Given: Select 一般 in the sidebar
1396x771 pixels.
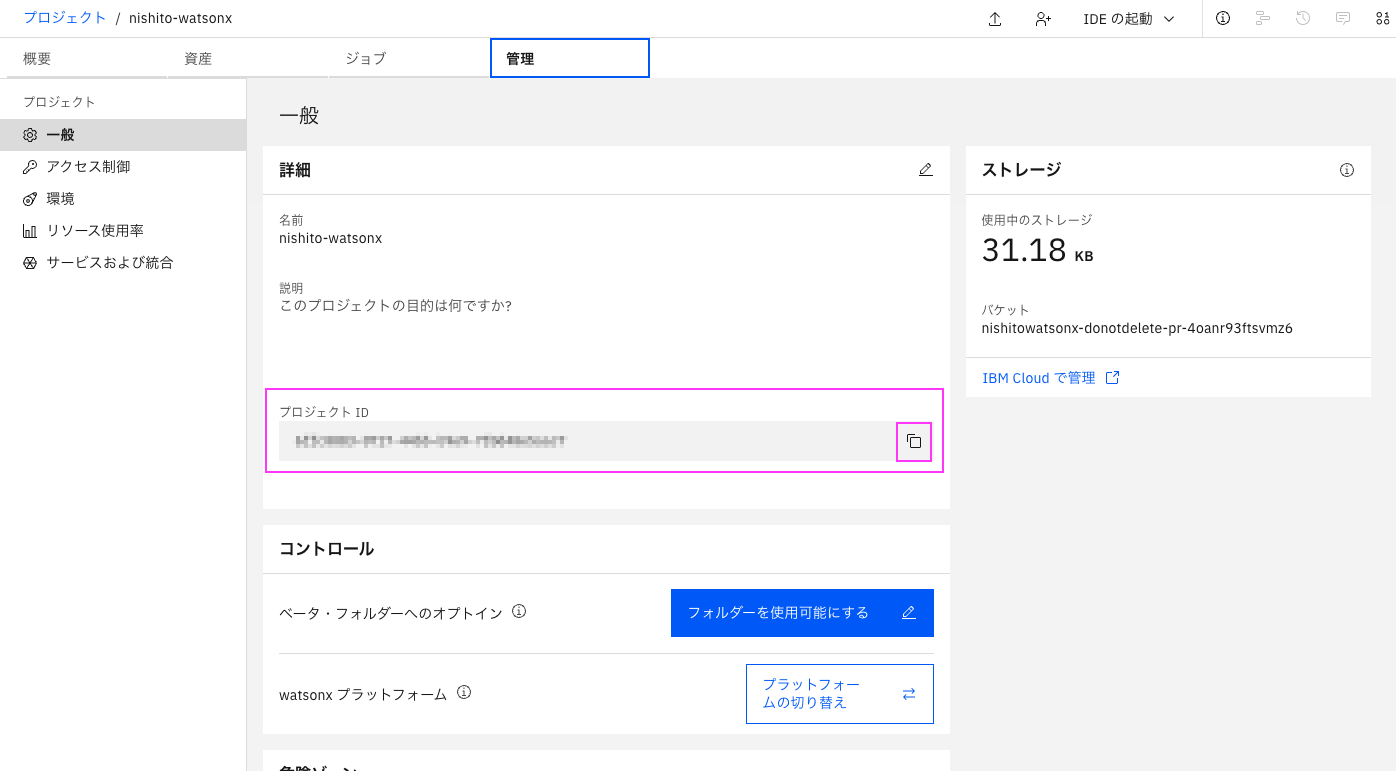Looking at the screenshot, I should (x=123, y=135).
